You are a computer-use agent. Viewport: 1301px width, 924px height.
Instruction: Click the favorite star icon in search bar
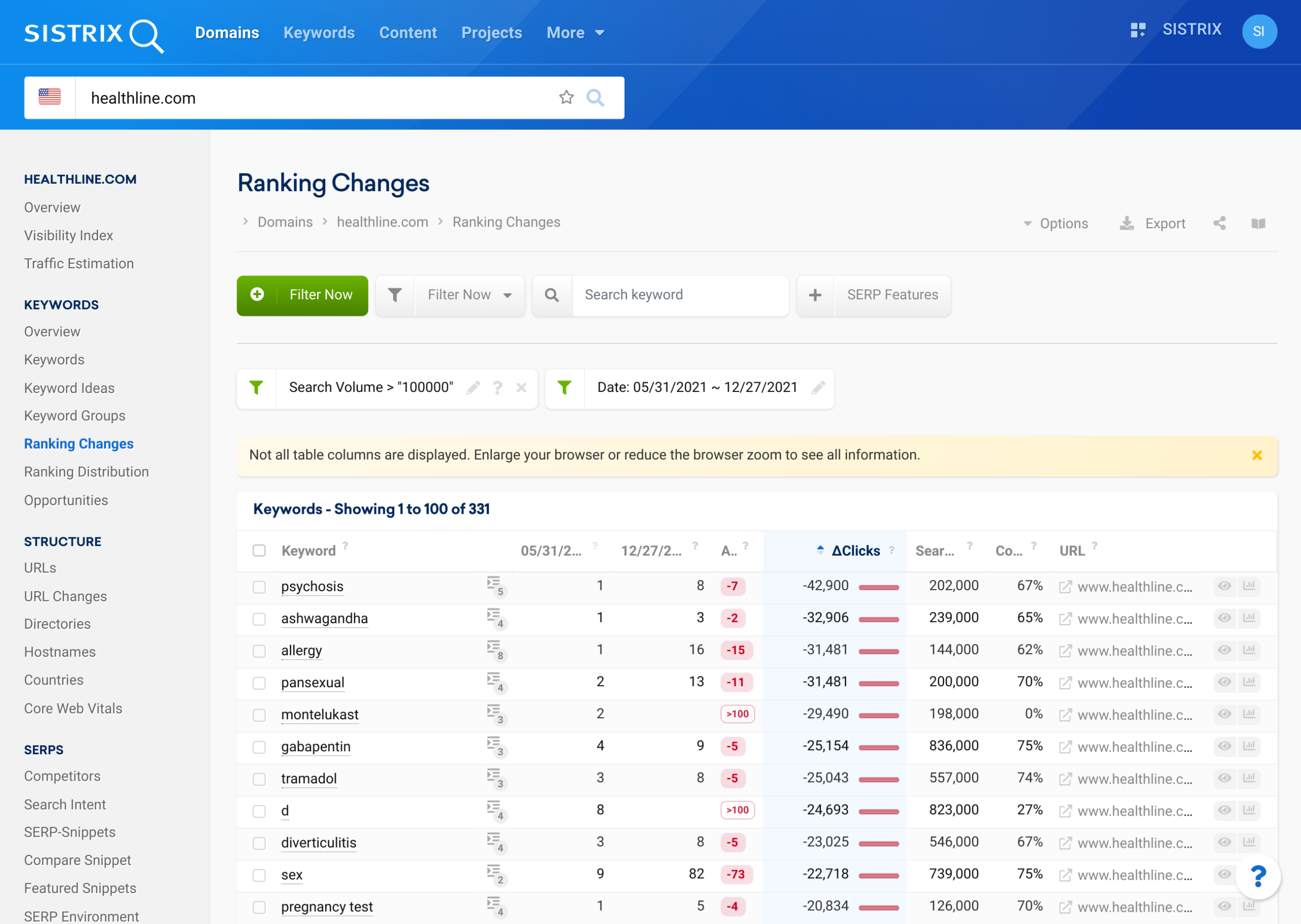point(566,97)
